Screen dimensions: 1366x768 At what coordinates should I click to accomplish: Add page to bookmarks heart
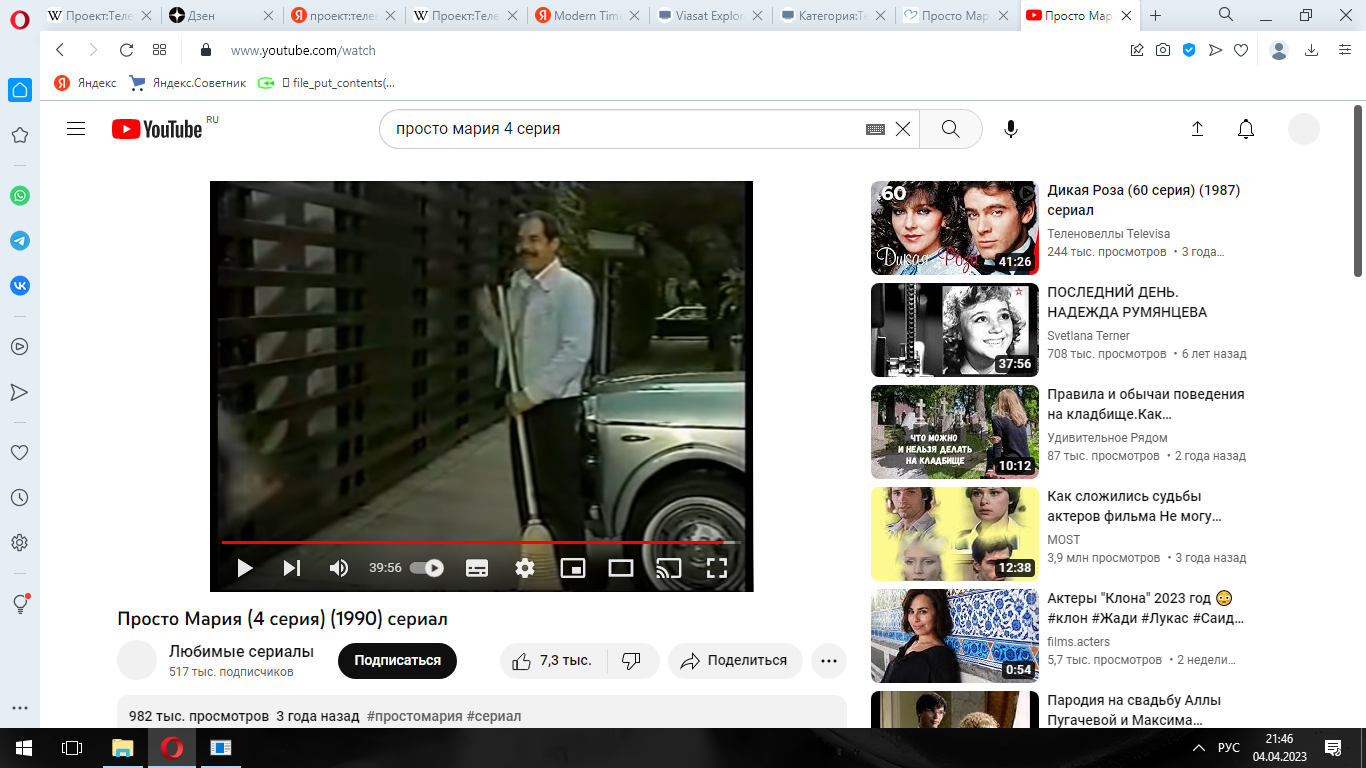tap(1241, 50)
